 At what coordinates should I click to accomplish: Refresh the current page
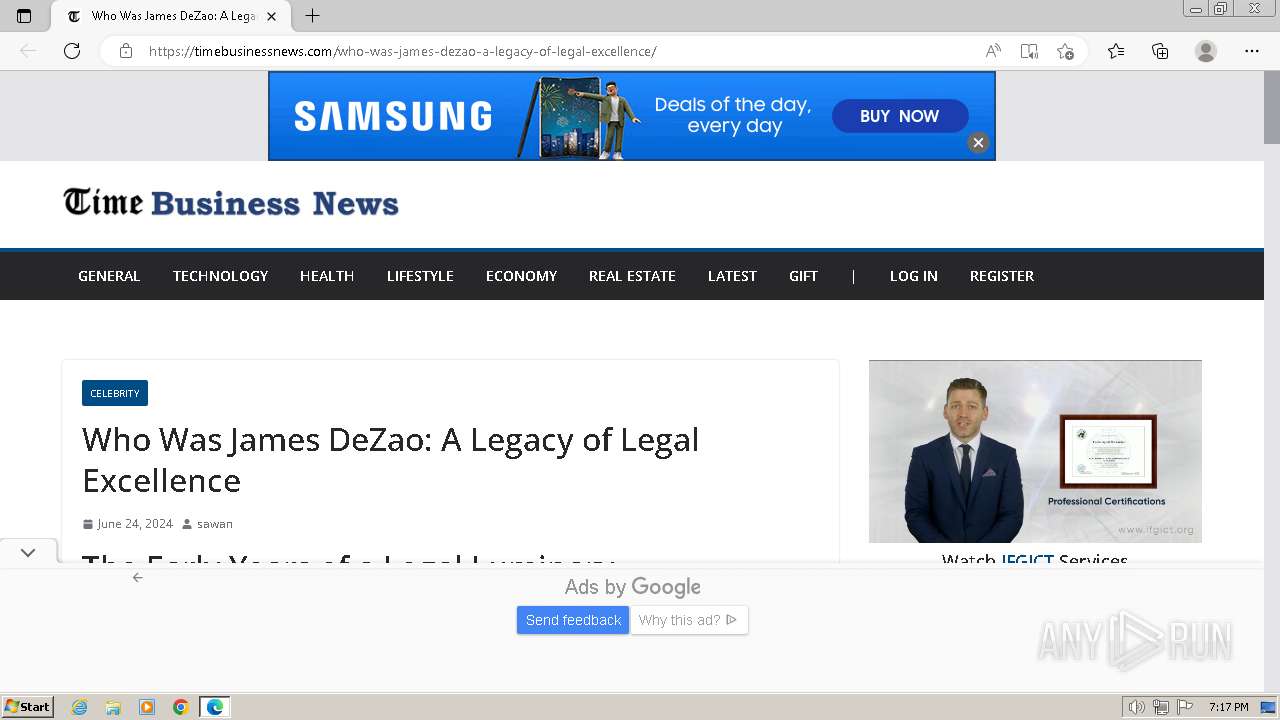(72, 51)
